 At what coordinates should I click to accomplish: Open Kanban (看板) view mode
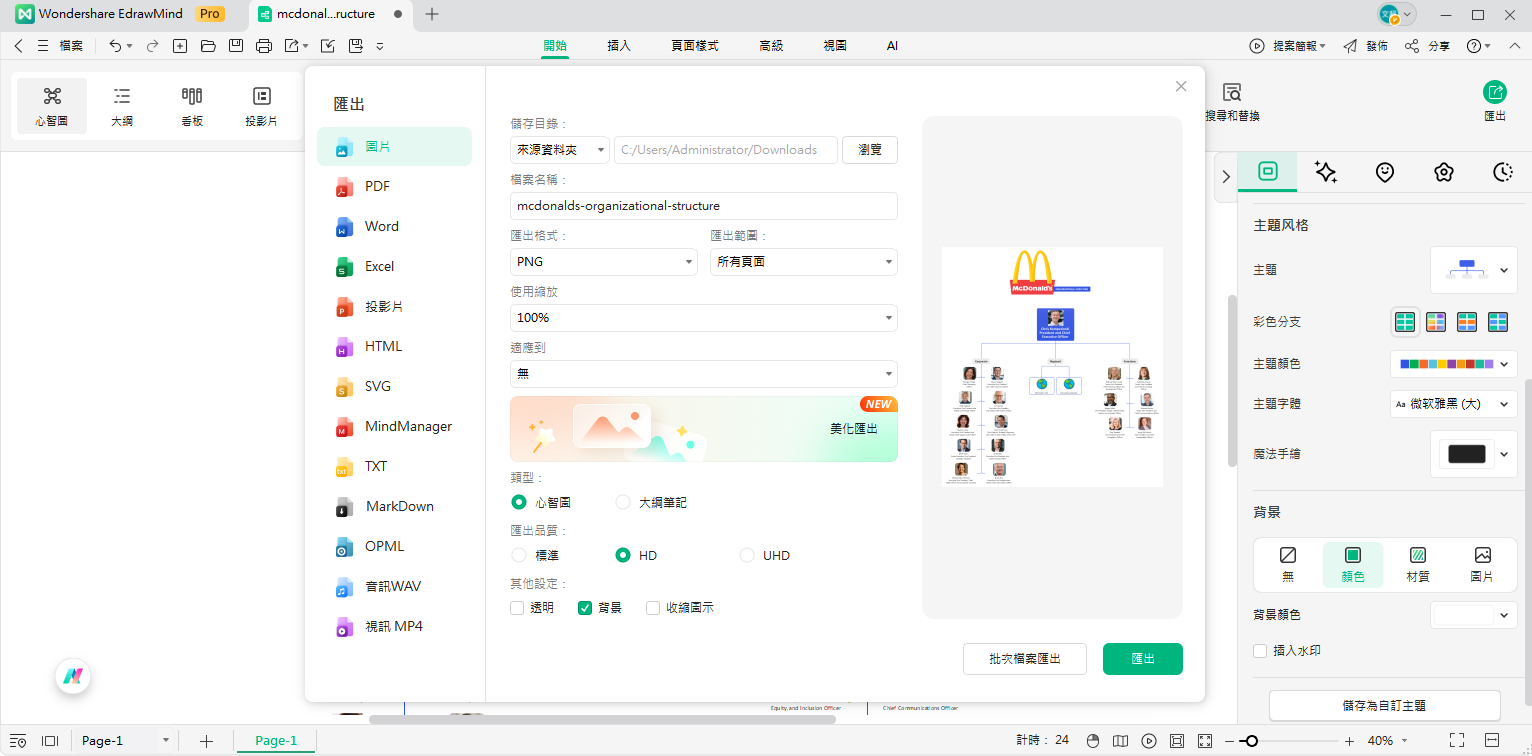pyautogui.click(x=192, y=106)
